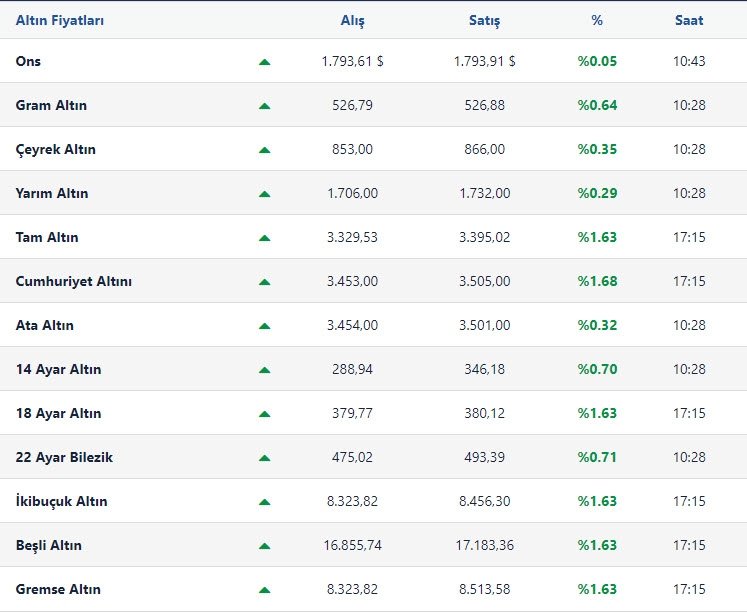Click the green arrow next to Yarım Altın

pyautogui.click(x=264, y=194)
